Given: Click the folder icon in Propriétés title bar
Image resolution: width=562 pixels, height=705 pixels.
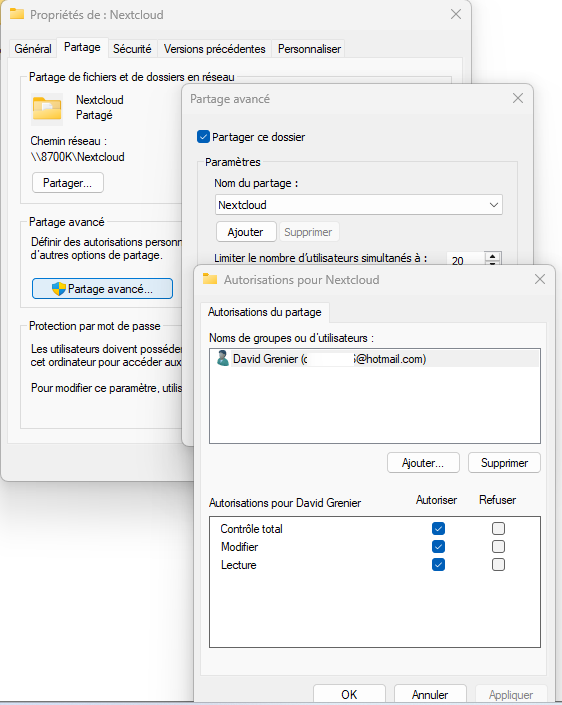Looking at the screenshot, I should (x=17, y=14).
